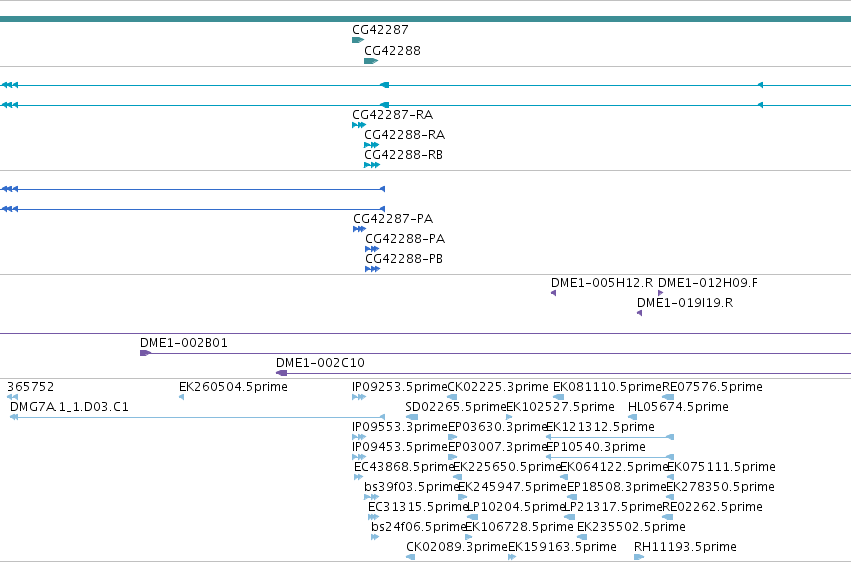Select the IP09553.3prime EST label
This screenshot has height=562, width=851.
pyautogui.click(x=399, y=427)
